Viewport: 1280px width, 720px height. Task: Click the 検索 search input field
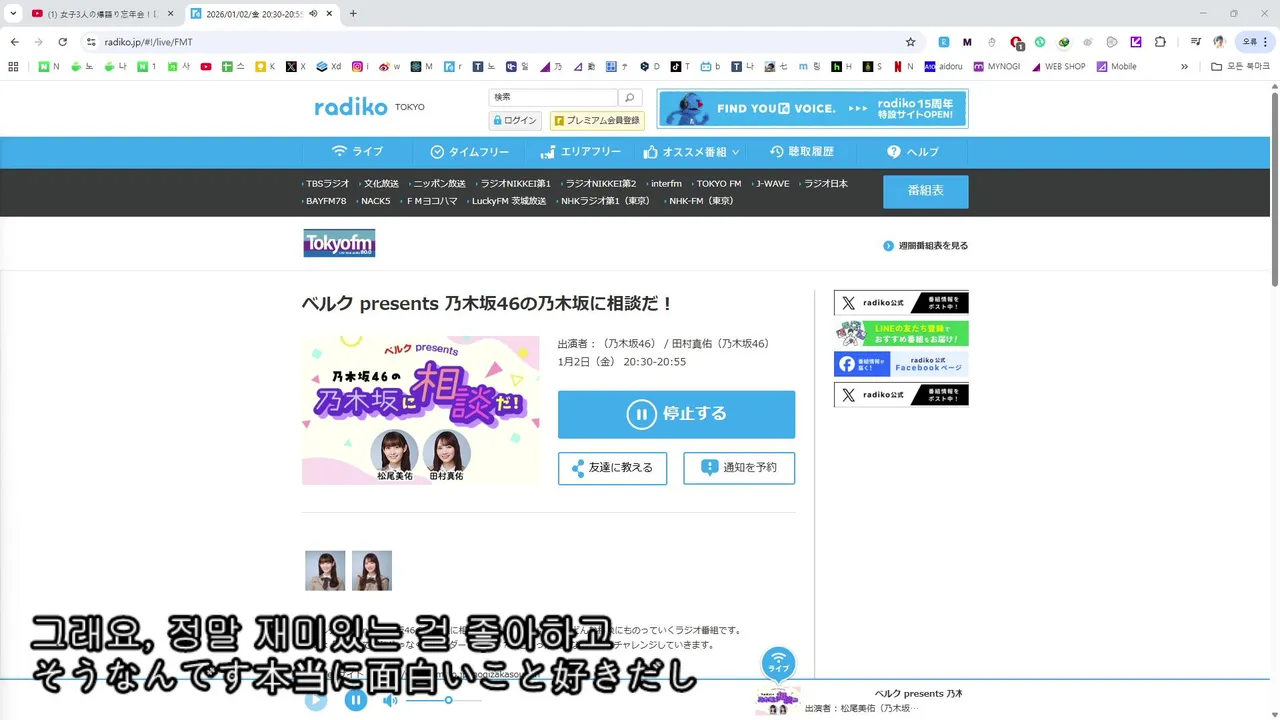553,97
